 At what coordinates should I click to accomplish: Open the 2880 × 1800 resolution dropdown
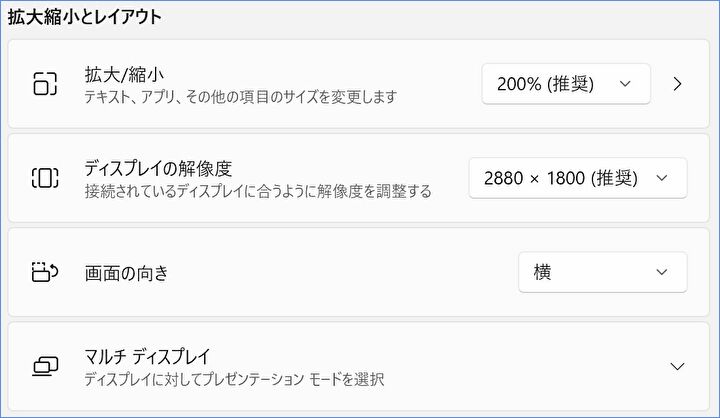click(577, 178)
